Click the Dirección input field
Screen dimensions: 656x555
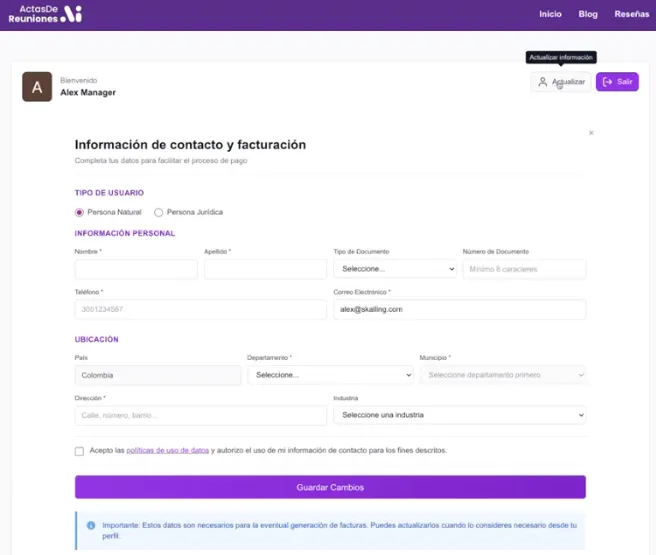(x=200, y=415)
